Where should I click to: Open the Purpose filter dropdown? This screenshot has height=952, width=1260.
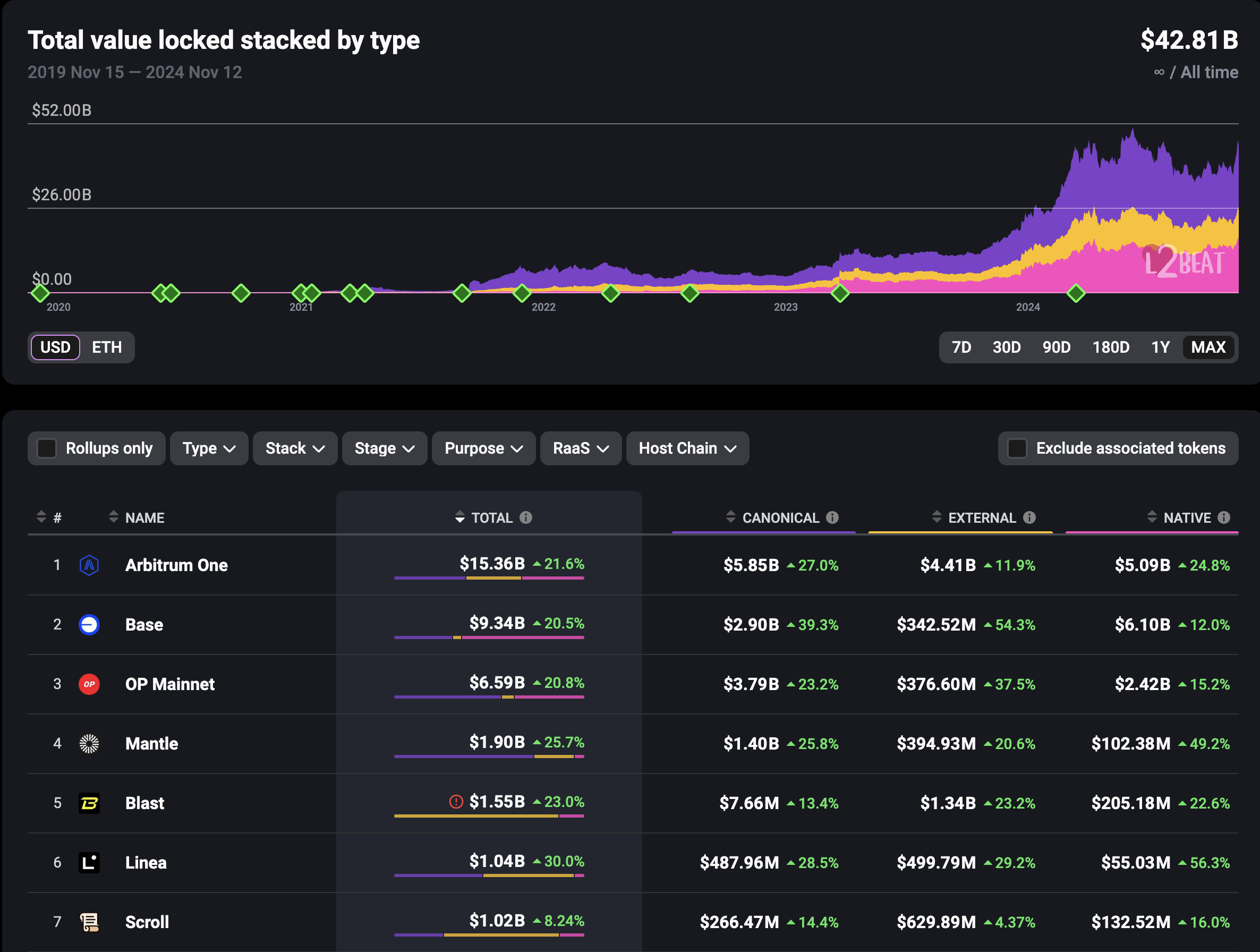point(483,448)
